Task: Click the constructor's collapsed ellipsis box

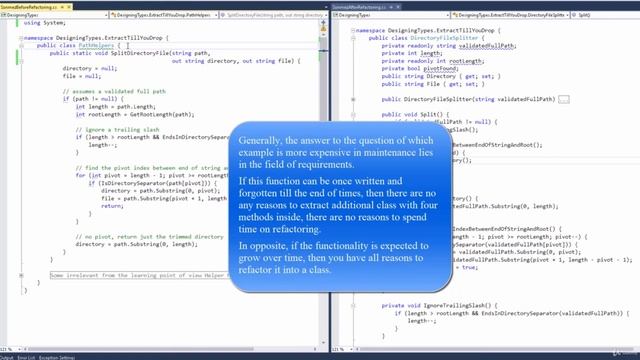Action: coord(564,99)
